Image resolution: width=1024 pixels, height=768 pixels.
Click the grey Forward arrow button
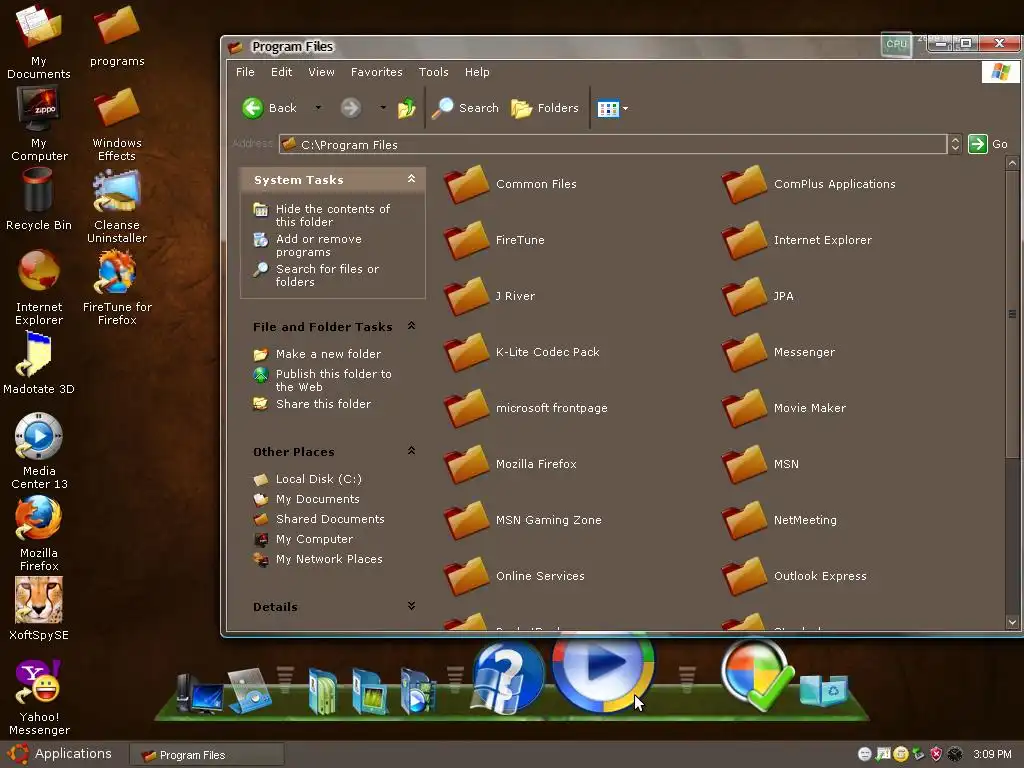pos(351,108)
